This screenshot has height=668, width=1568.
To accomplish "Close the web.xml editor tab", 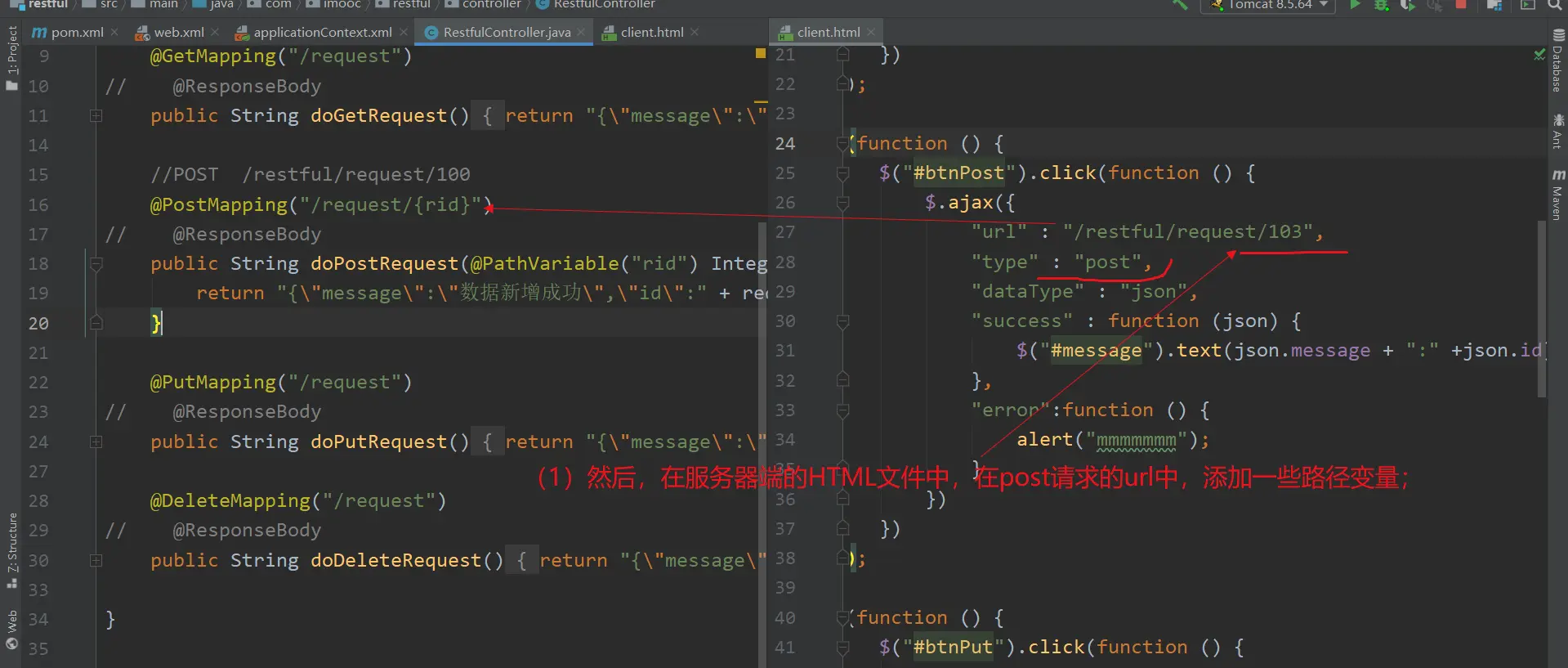I will coord(215,32).
